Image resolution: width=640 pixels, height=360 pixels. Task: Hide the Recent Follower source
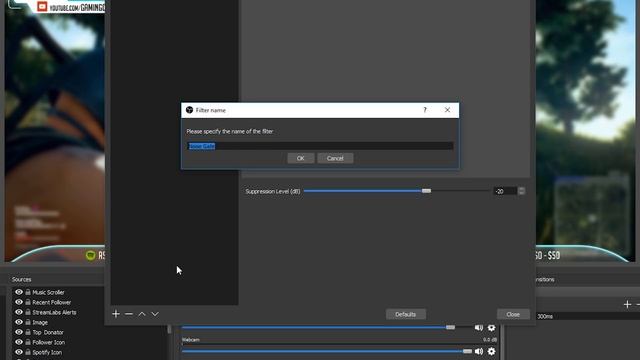pos(19,302)
